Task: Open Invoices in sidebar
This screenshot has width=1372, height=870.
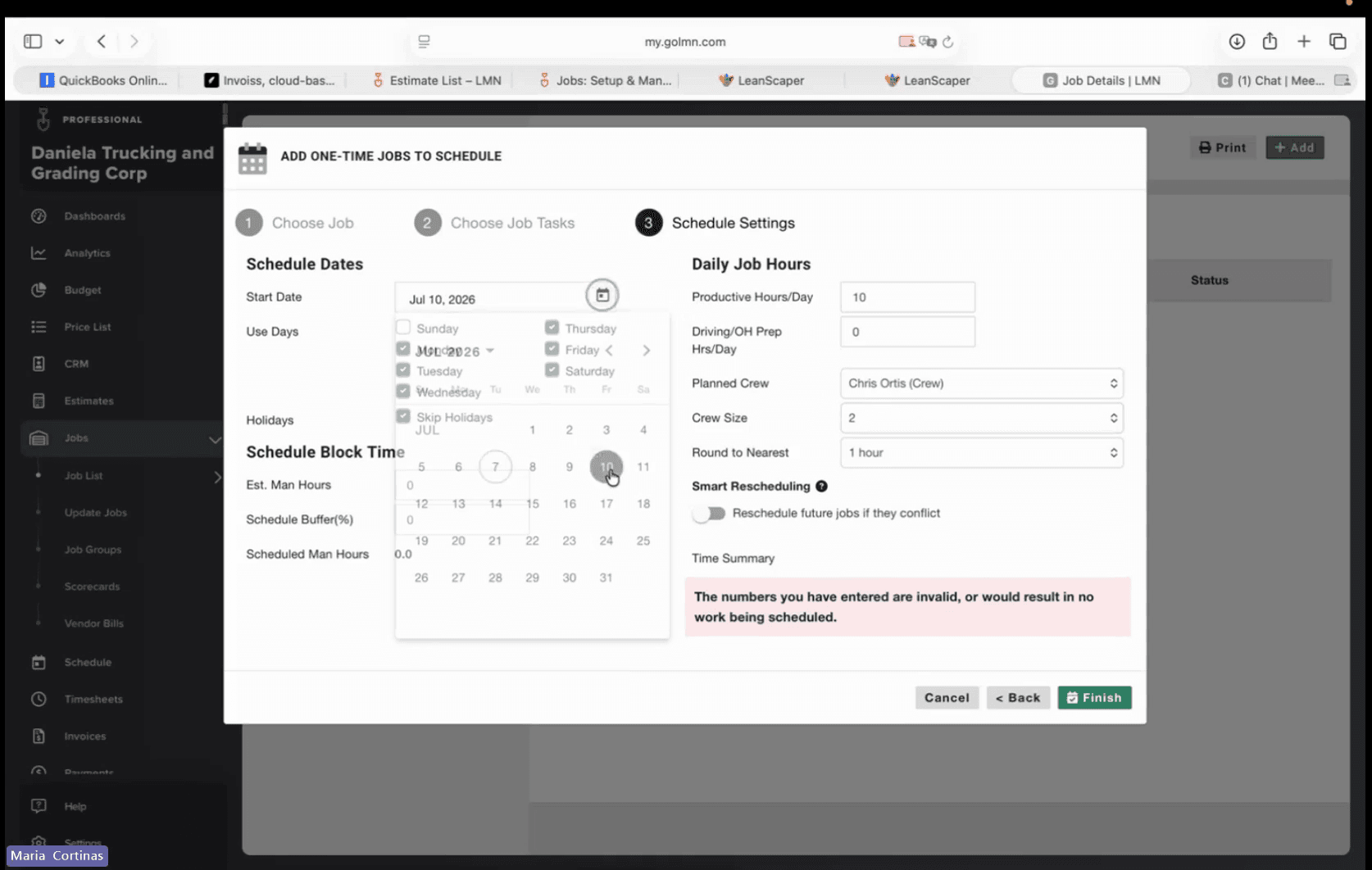Action: 85,736
